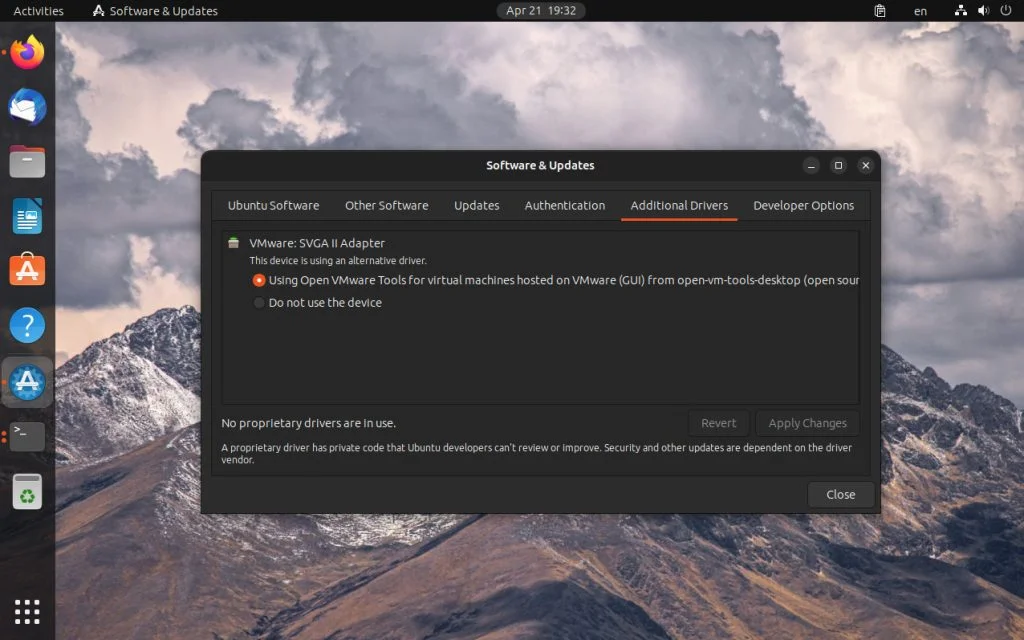
Task: Click the Apply Changes button
Action: tap(808, 422)
